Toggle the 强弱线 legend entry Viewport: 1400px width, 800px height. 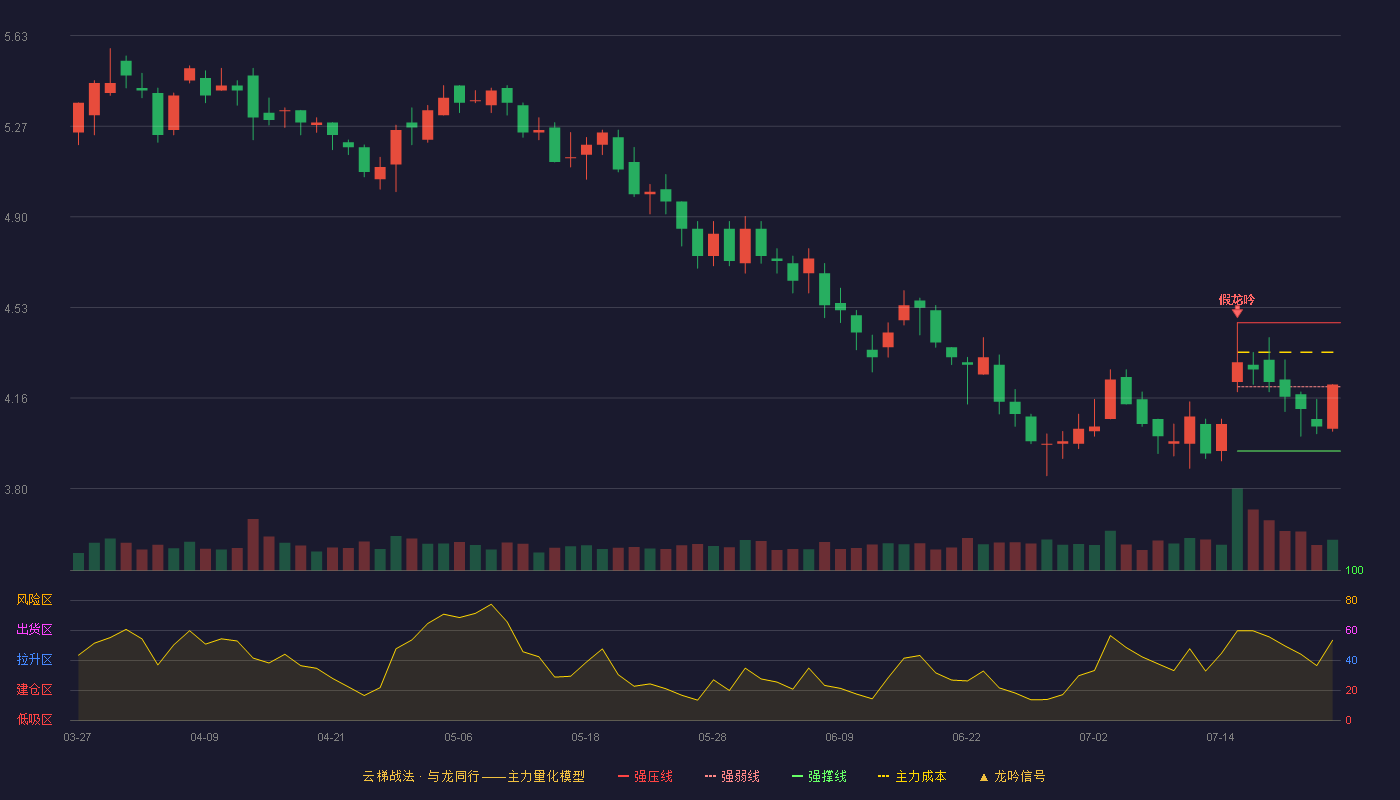732,776
